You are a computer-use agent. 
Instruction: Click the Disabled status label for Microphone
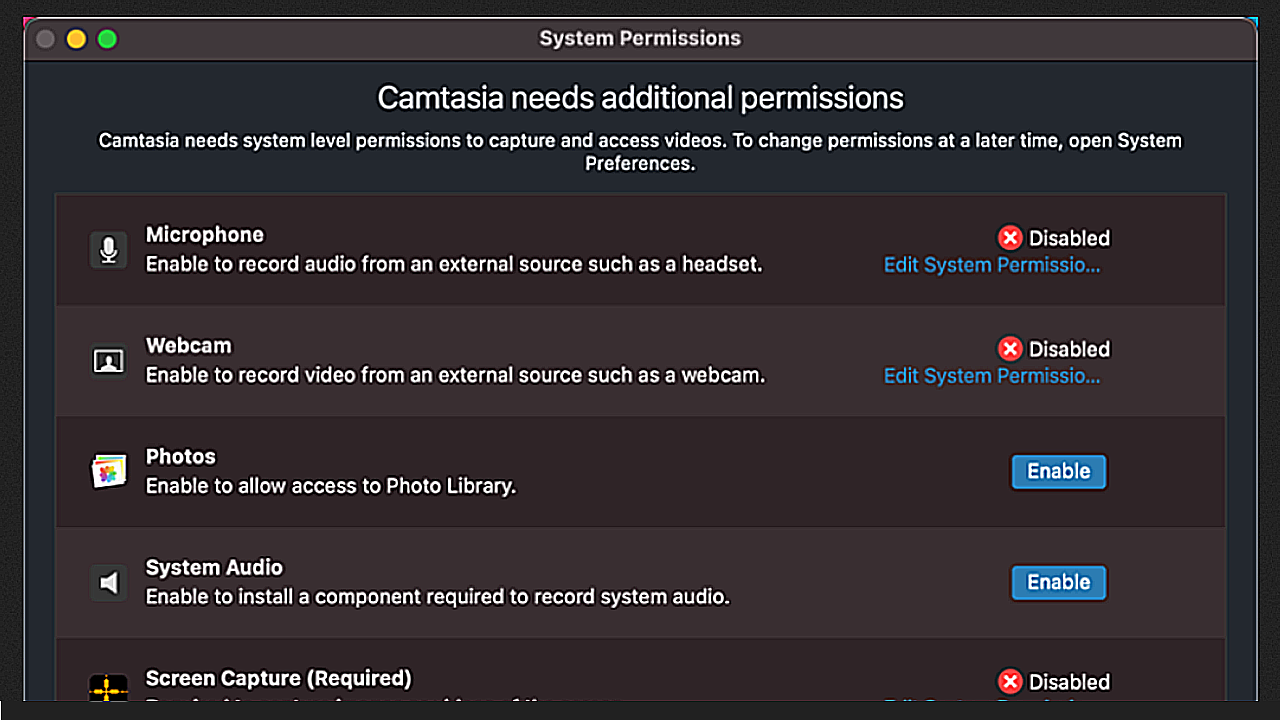(1069, 238)
